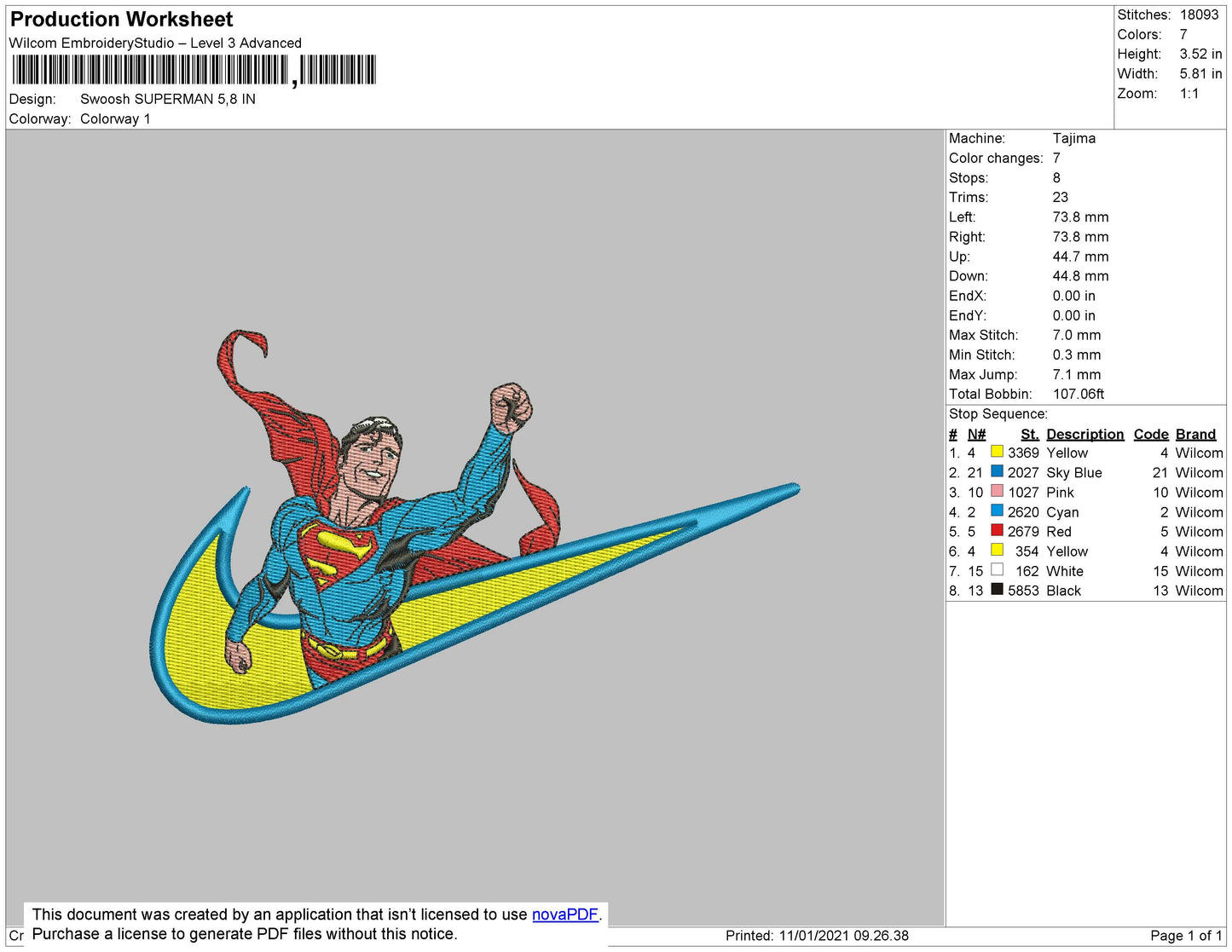Click the Production Worksheet title
The height and width of the screenshot is (952, 1232).
click(121, 20)
